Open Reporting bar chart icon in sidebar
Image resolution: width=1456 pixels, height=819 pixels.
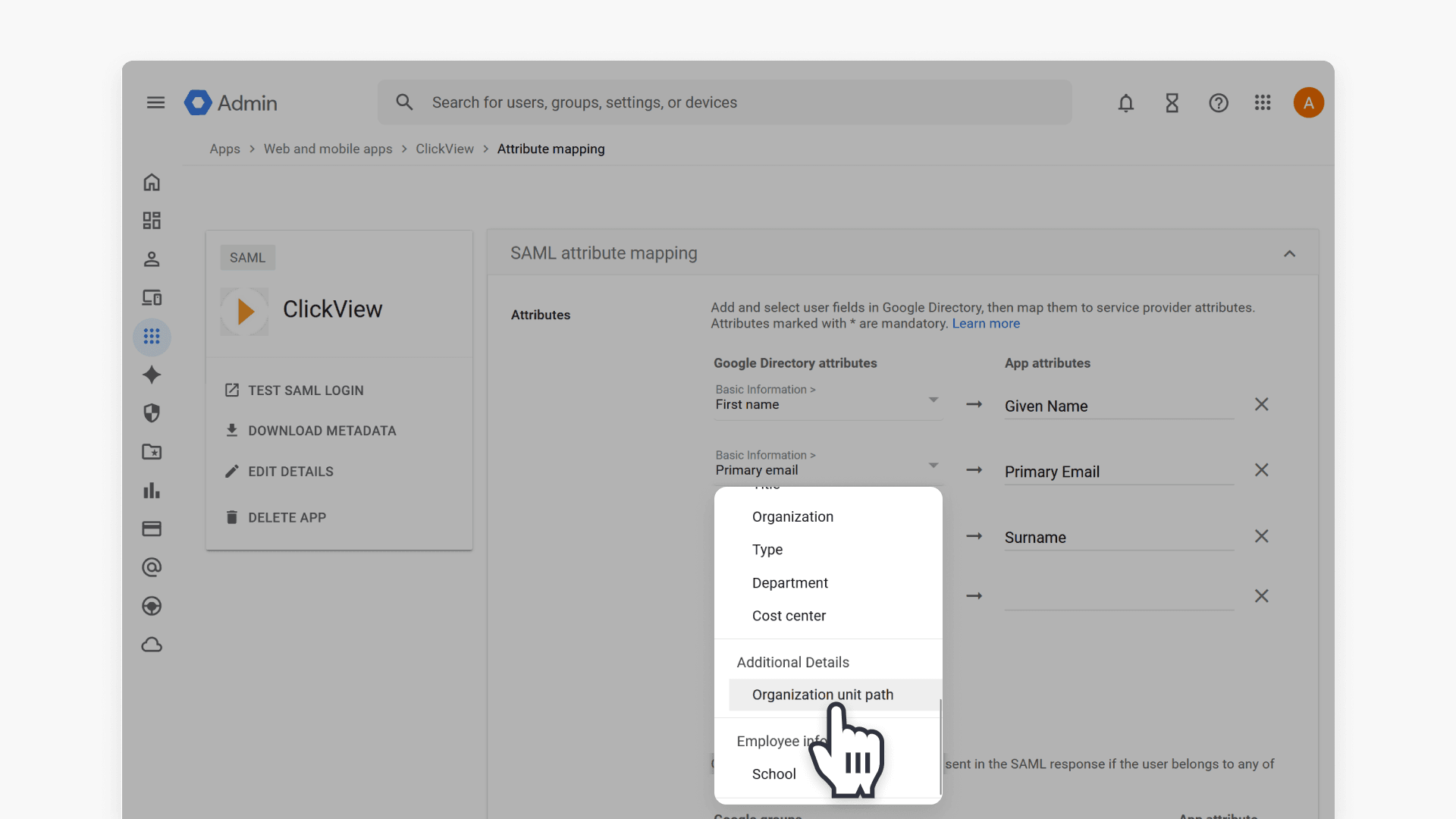click(x=152, y=491)
